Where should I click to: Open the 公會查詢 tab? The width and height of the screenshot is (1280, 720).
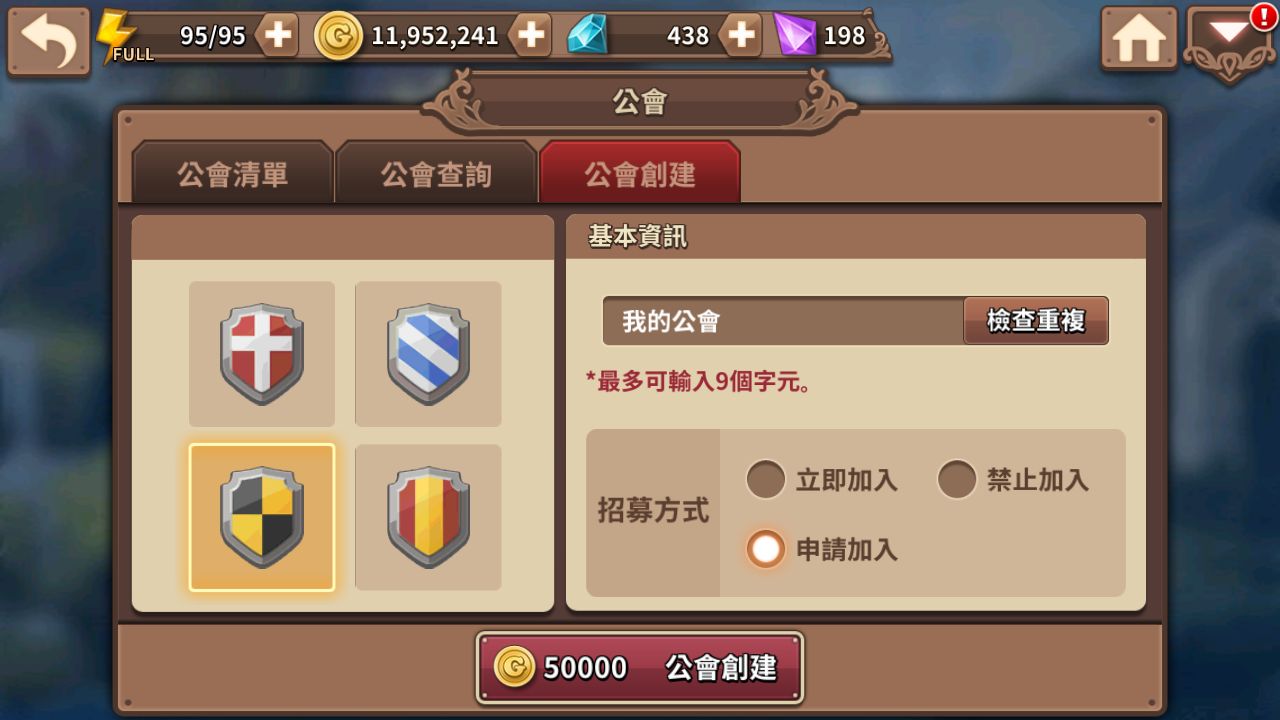coord(436,173)
